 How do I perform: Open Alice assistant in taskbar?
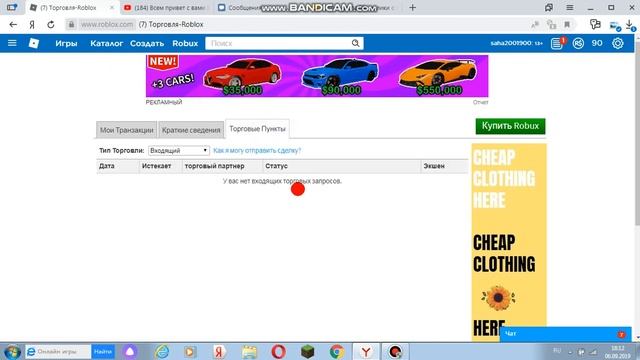click(x=130, y=351)
